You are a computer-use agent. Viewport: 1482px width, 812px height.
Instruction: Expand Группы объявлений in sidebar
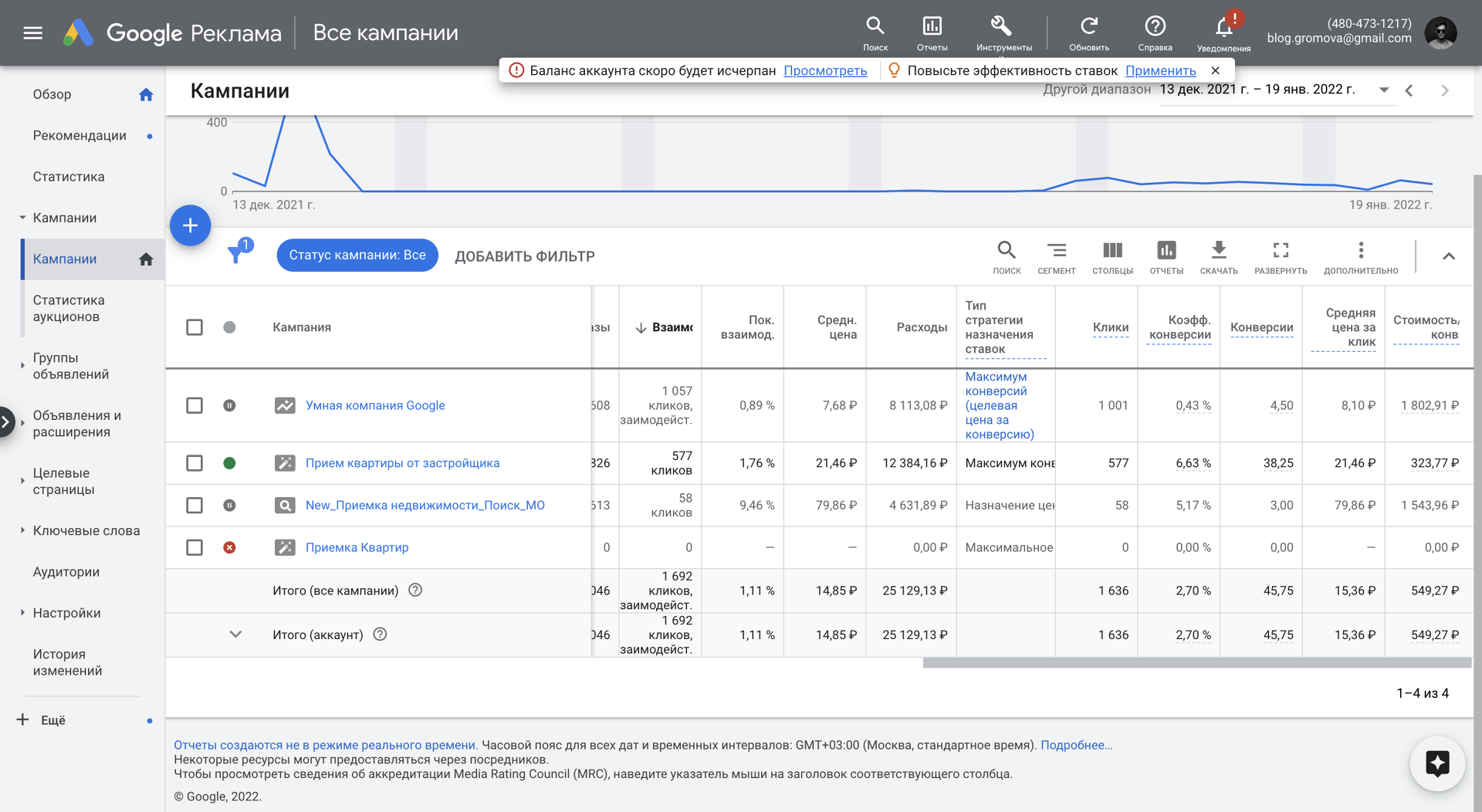(22, 365)
